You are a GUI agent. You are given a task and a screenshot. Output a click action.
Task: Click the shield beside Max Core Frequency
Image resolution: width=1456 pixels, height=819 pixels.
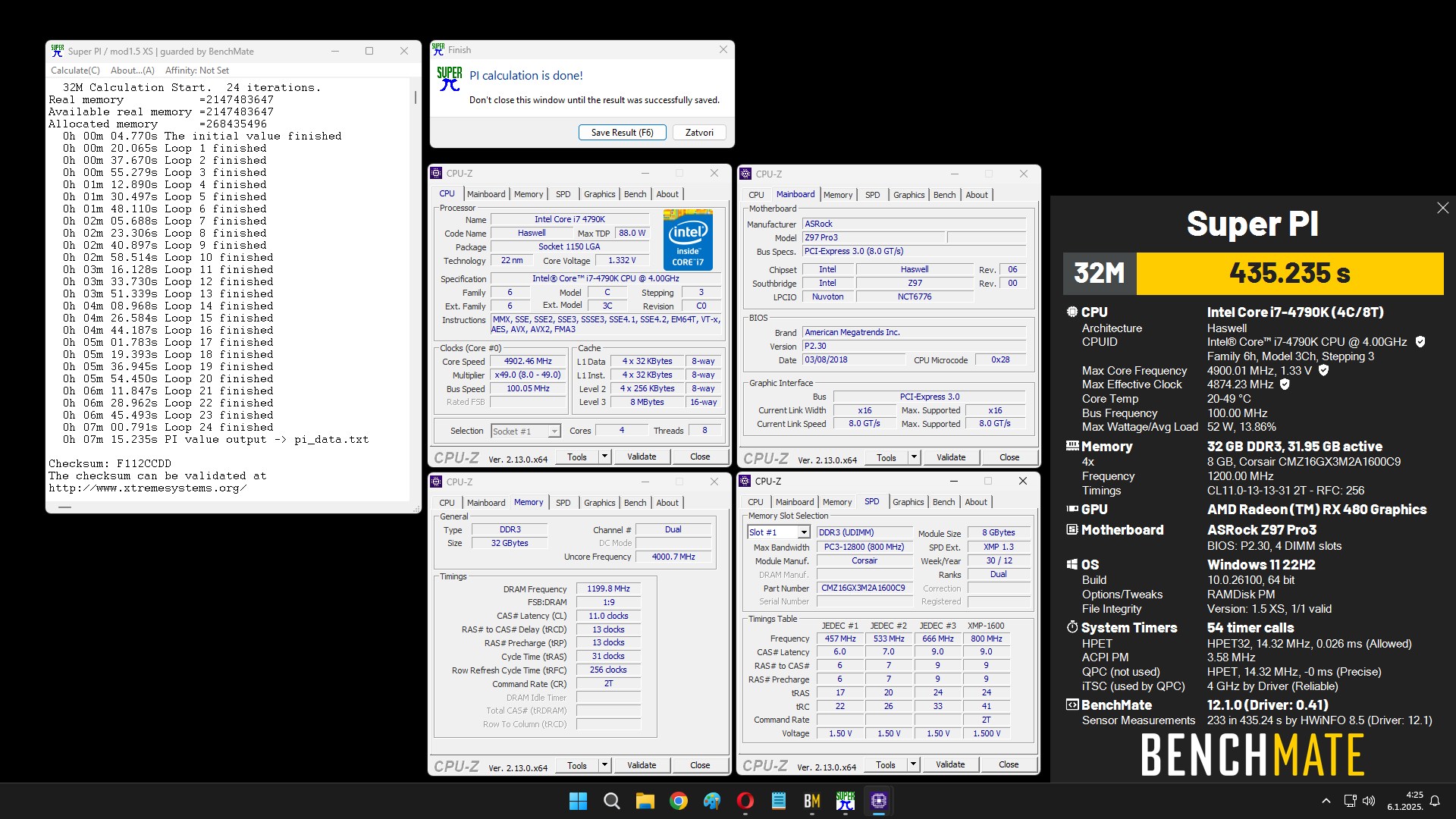[1323, 370]
